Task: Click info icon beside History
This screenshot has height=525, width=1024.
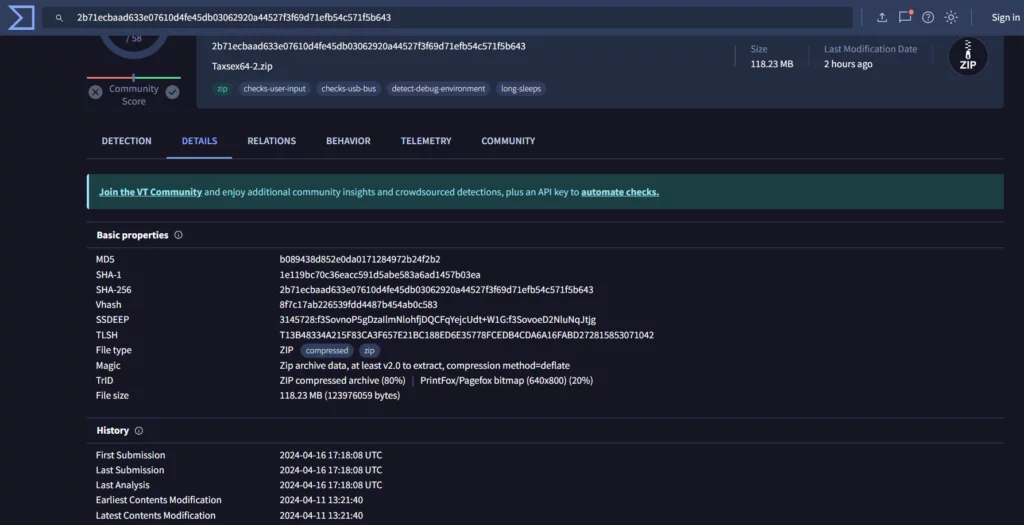Action: coord(139,431)
